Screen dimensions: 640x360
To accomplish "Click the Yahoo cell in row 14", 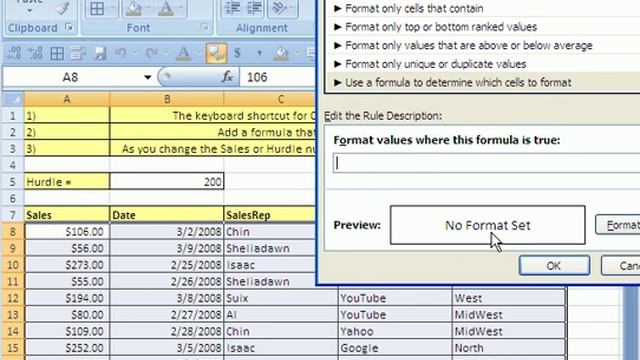I will [395, 331].
